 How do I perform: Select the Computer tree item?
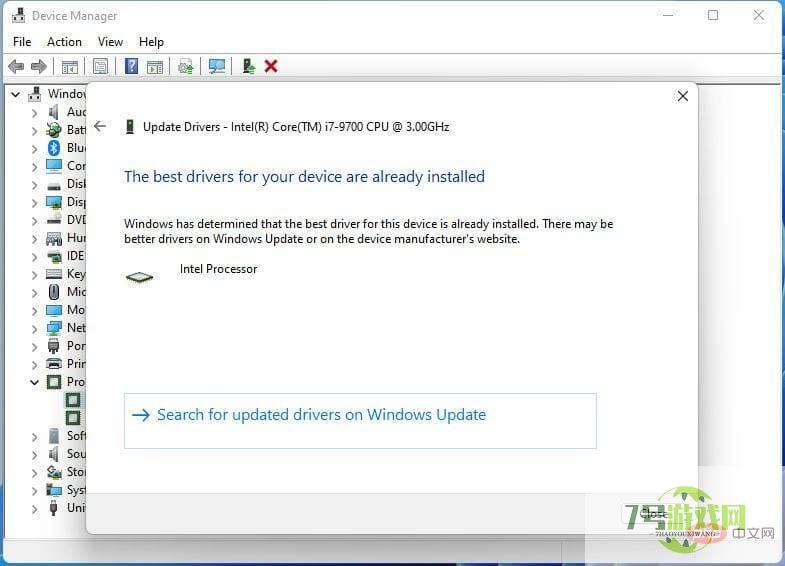[x=67, y=166]
